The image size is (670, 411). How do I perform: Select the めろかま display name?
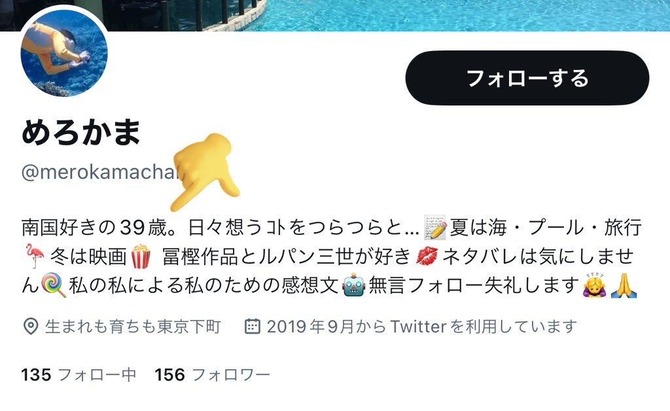pos(81,132)
